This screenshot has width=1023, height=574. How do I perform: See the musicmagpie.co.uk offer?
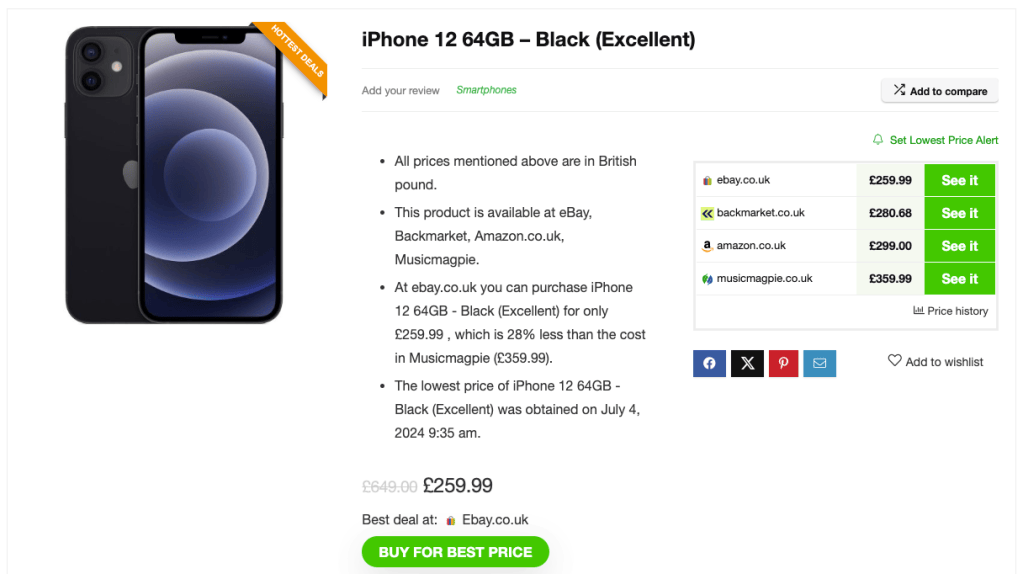click(x=959, y=279)
